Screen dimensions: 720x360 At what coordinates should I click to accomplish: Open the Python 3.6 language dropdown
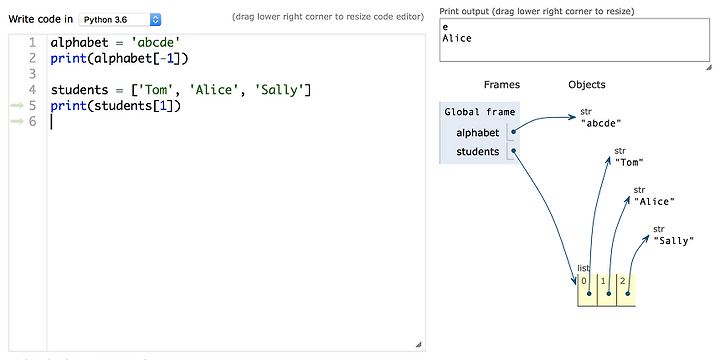120,20
